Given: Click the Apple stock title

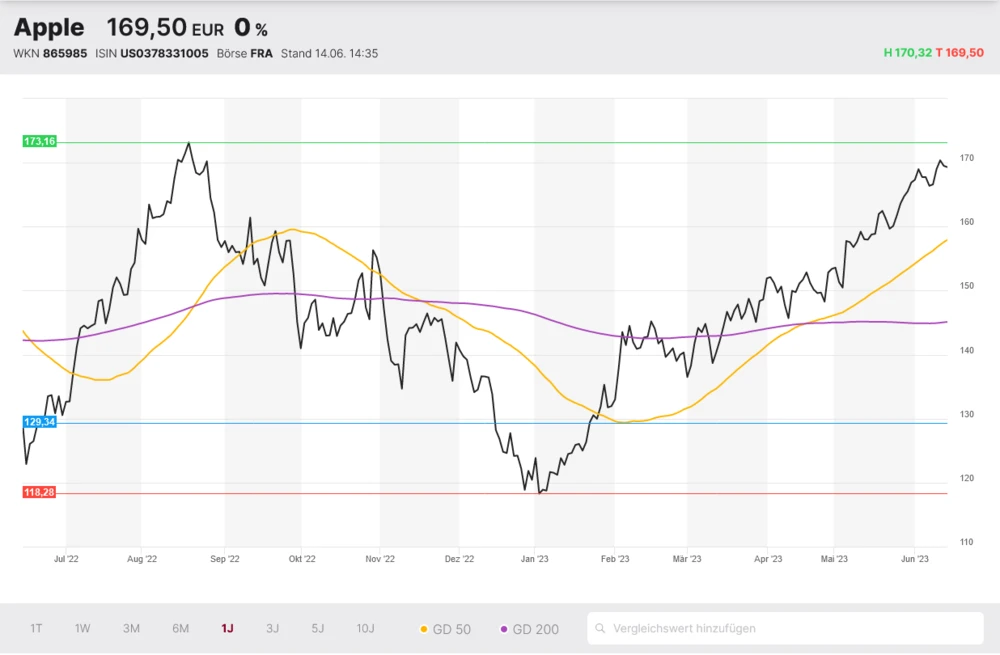Looking at the screenshot, I should tap(49, 28).
